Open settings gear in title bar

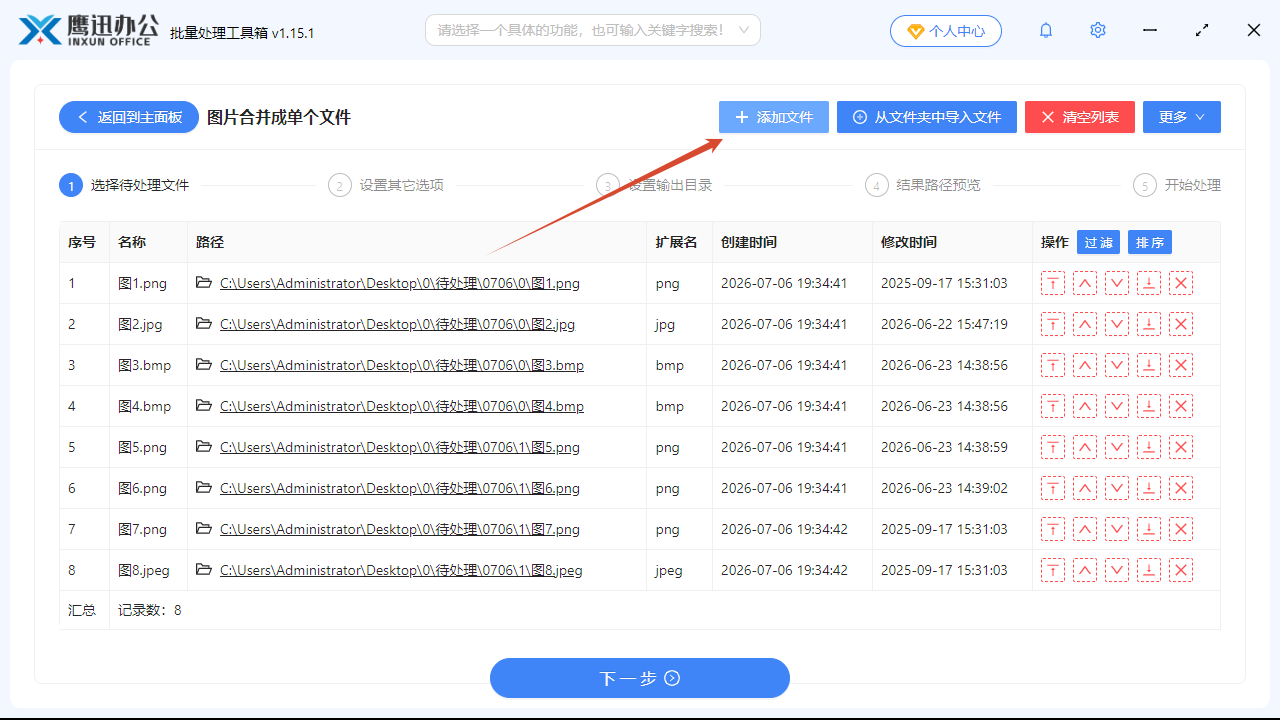(1098, 30)
